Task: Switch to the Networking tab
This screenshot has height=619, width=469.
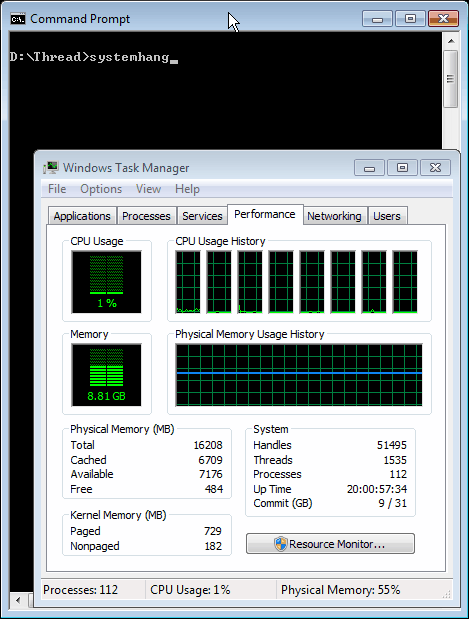Action: 334,216
